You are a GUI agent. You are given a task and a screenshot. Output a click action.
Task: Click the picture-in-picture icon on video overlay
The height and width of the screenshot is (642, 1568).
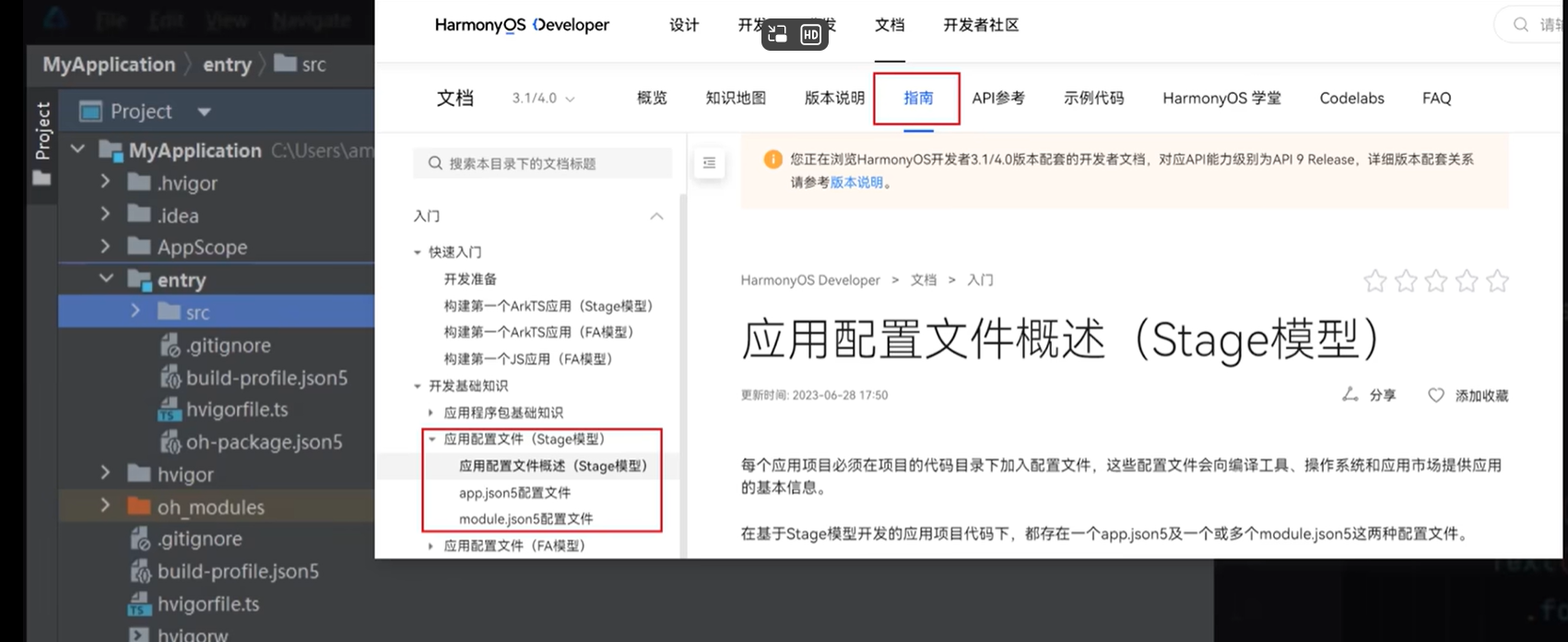point(778,35)
